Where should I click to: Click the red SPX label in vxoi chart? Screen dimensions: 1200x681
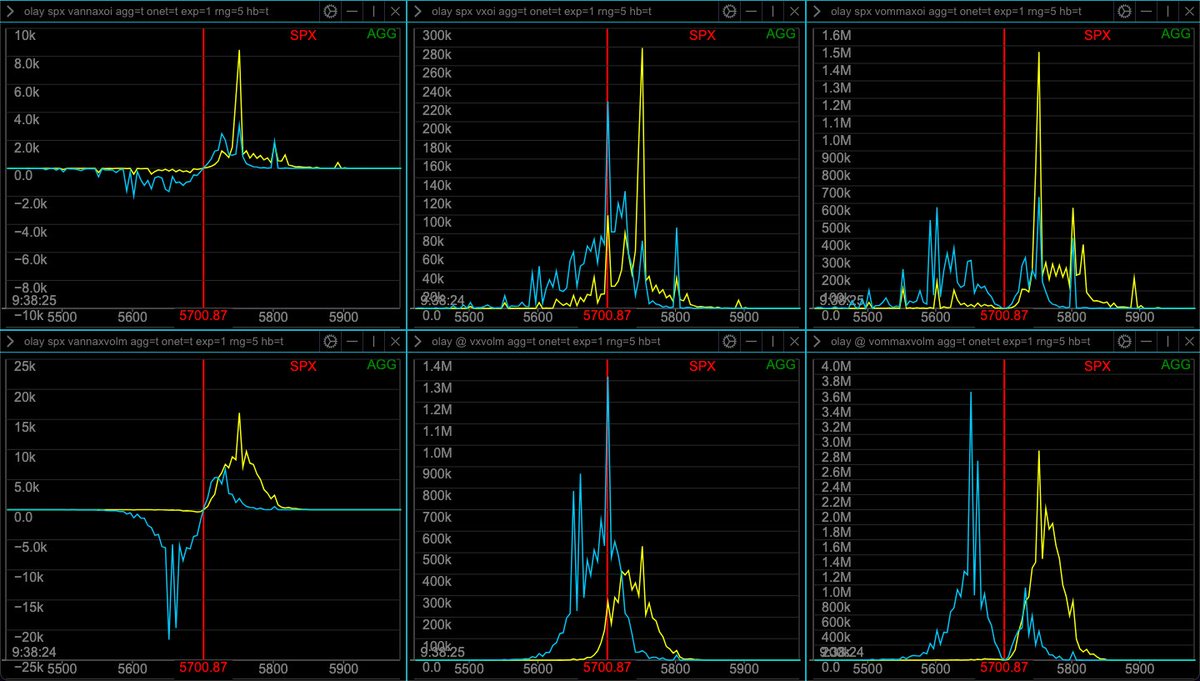tap(702, 35)
